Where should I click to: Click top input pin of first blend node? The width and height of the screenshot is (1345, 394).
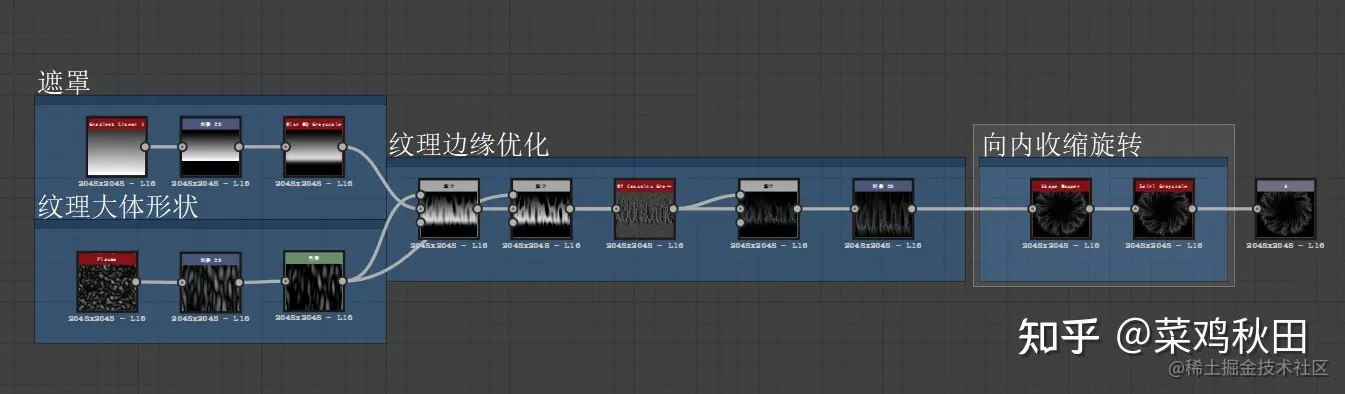tap(420, 196)
